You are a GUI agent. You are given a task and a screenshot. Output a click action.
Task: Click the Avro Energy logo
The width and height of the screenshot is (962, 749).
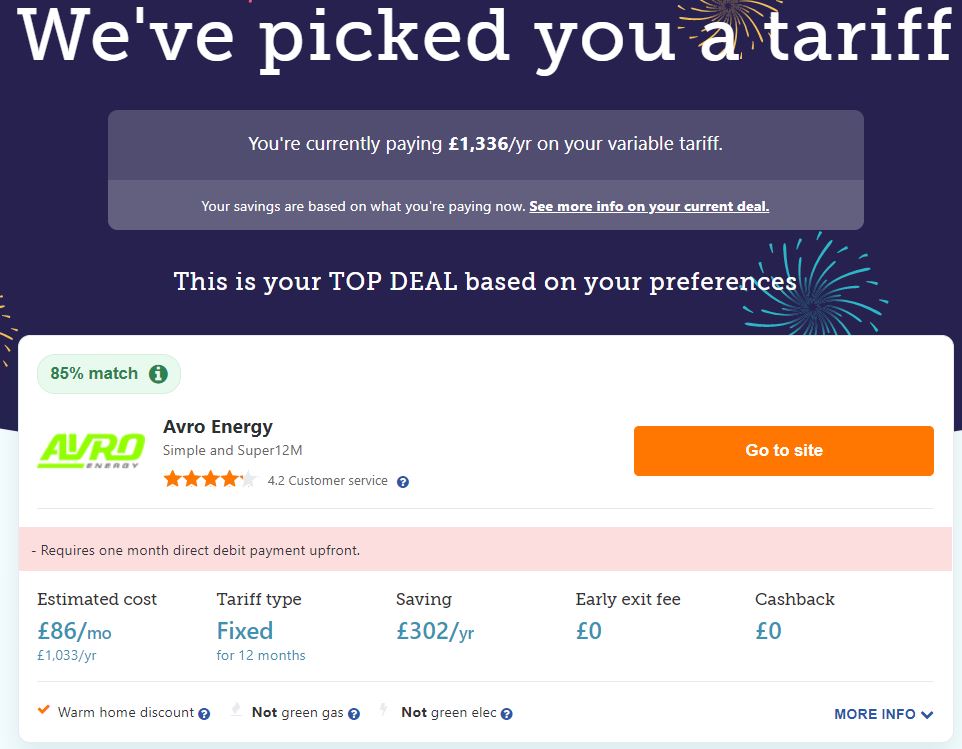click(88, 450)
